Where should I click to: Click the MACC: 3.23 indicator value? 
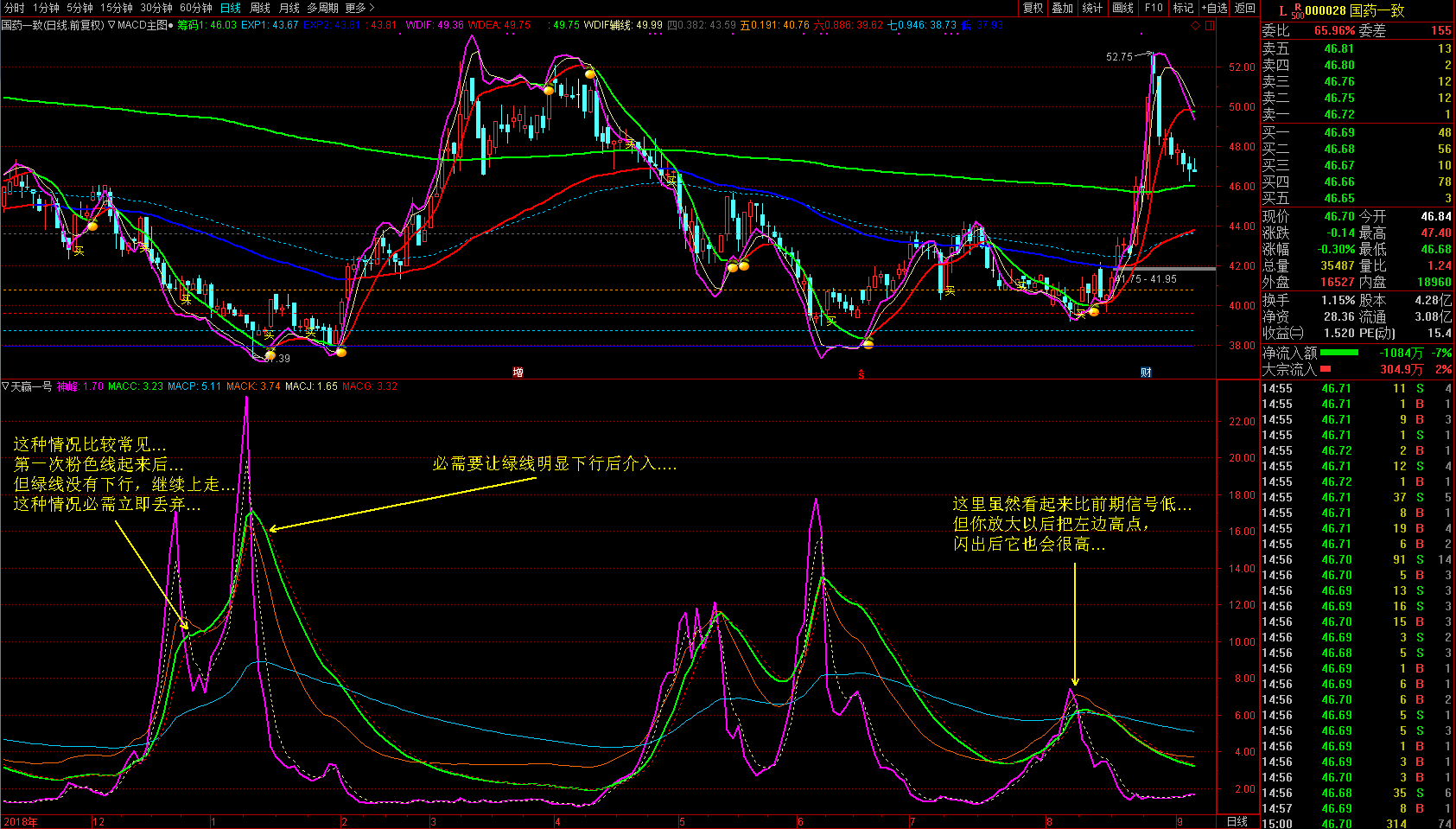(136, 386)
